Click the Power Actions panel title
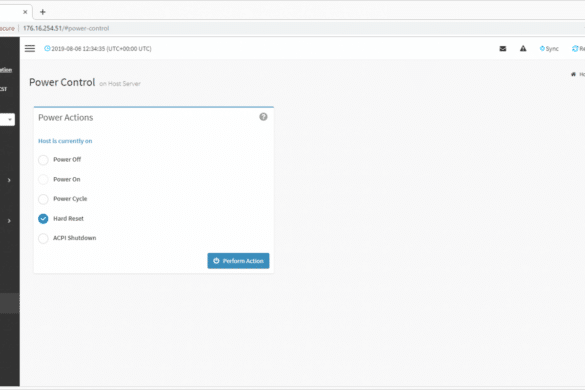 click(x=66, y=118)
